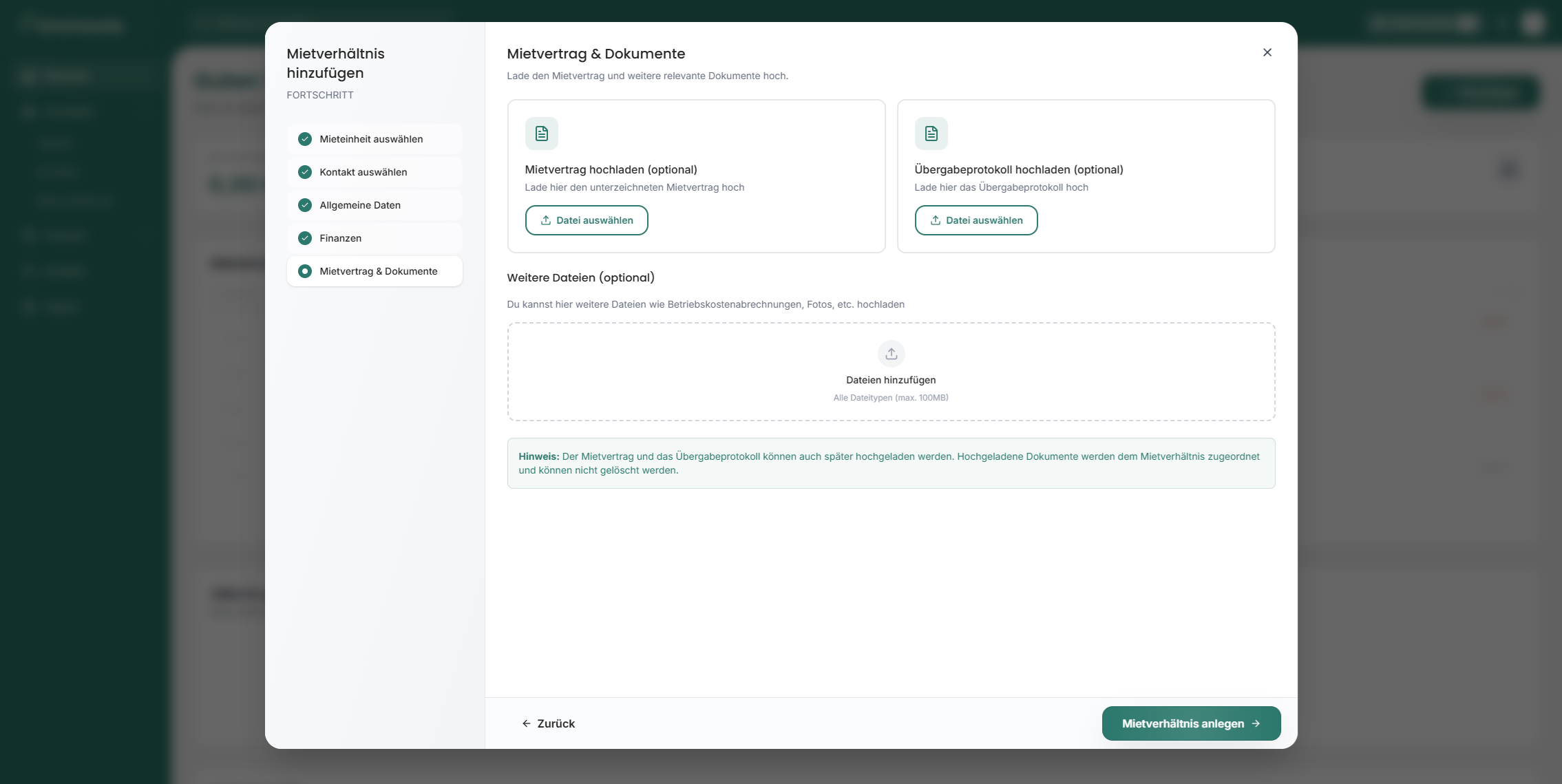Go to the Mieteinheit auswählen step
Viewport: 1562px width, 784px height.
(374, 139)
